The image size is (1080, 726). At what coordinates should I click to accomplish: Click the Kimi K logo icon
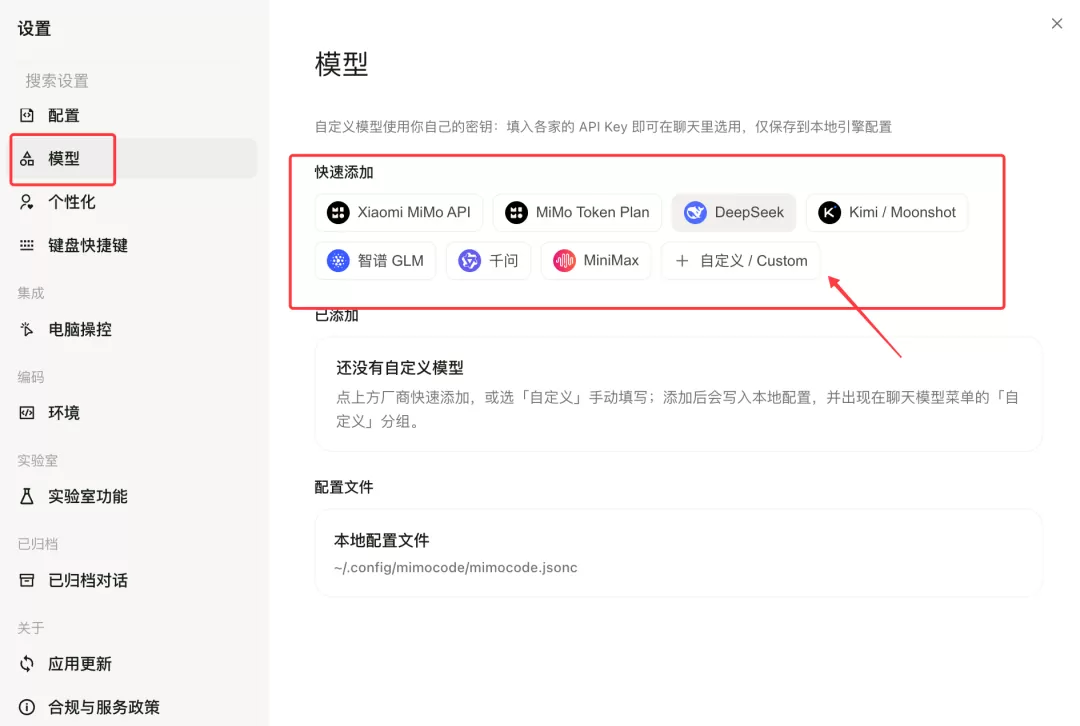(x=829, y=212)
